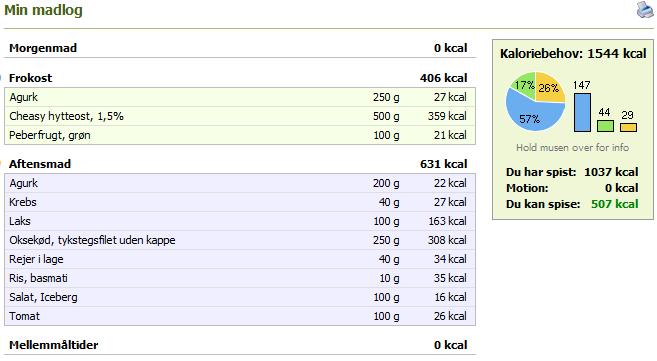Viewport: 657px width, 361px height.
Task: Click the Salat, Iceberg entry
Action: pos(240,297)
